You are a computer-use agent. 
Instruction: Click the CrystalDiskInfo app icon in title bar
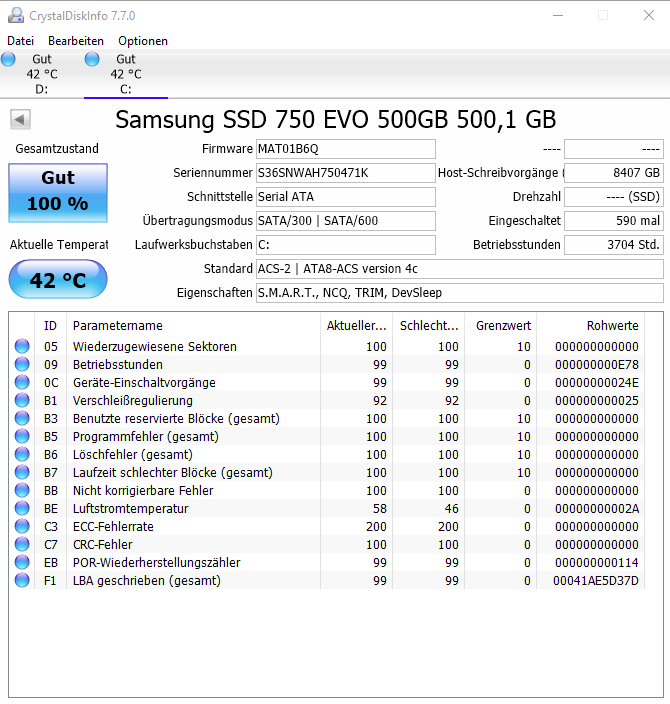pos(16,15)
